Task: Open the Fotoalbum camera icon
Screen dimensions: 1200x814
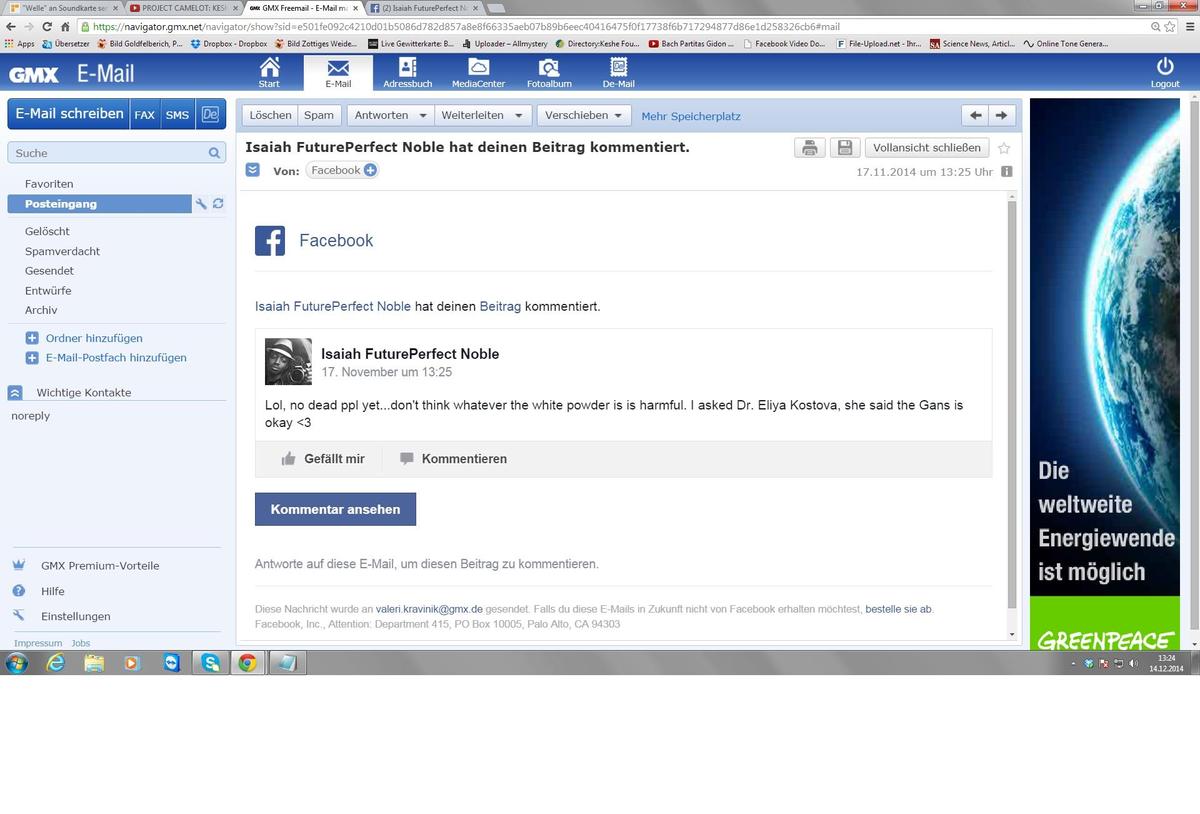Action: [x=549, y=68]
